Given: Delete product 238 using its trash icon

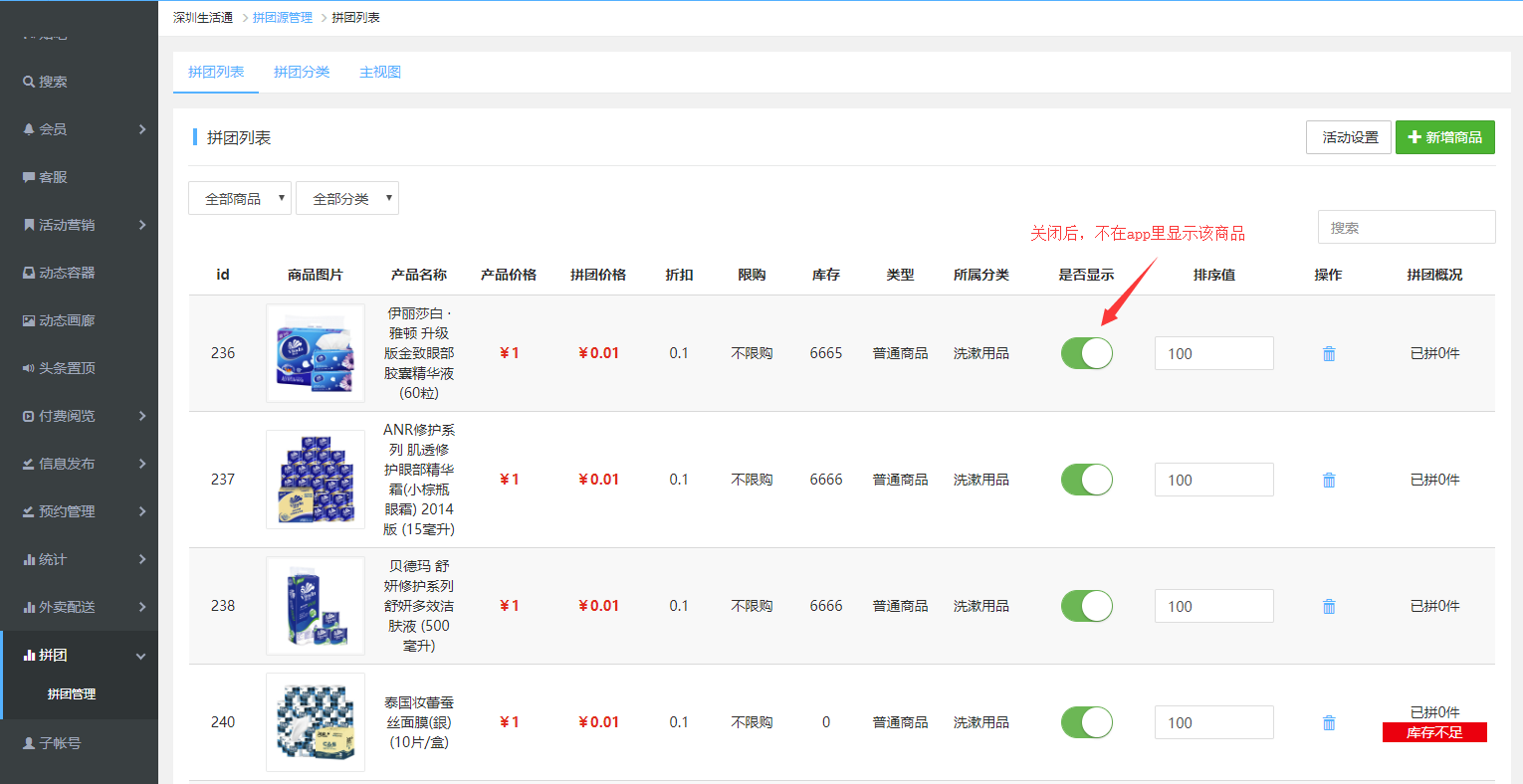Looking at the screenshot, I should (x=1328, y=606).
